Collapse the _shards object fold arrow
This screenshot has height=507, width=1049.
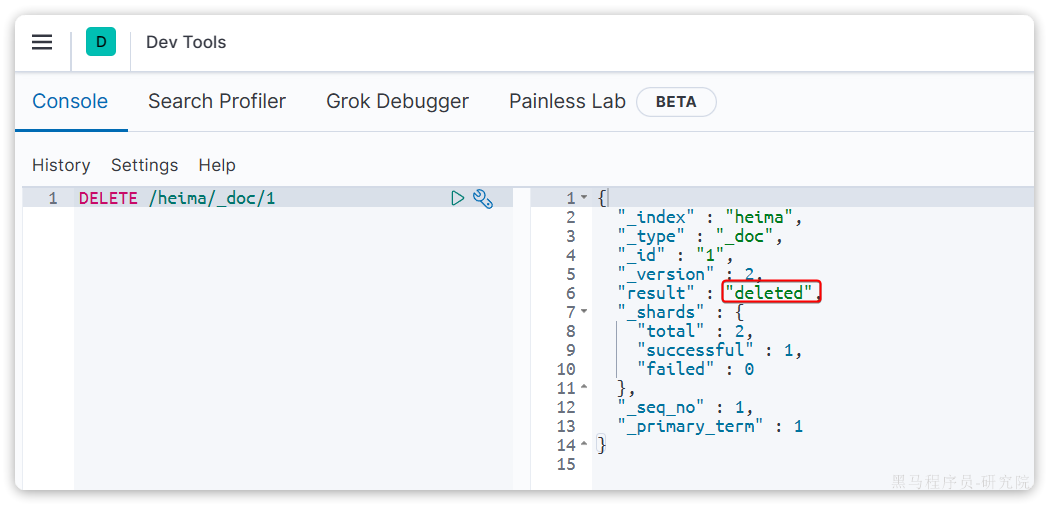click(584, 312)
